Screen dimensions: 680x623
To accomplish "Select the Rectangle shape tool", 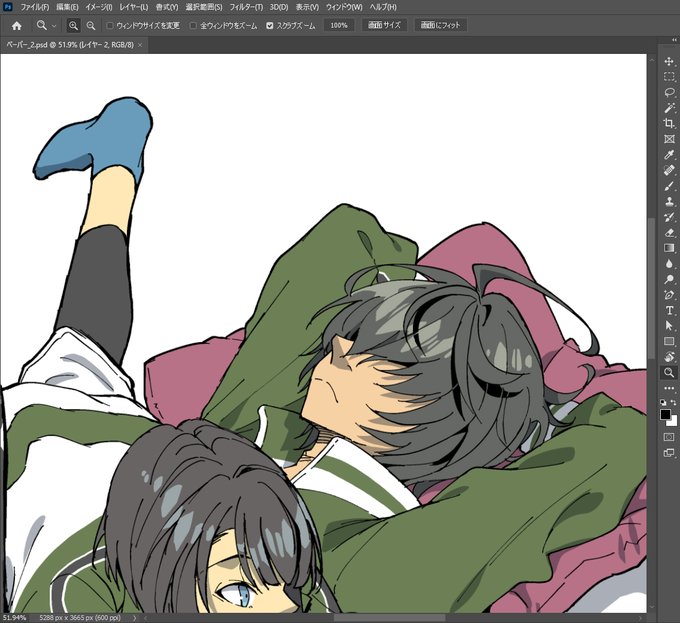I will pos(669,341).
